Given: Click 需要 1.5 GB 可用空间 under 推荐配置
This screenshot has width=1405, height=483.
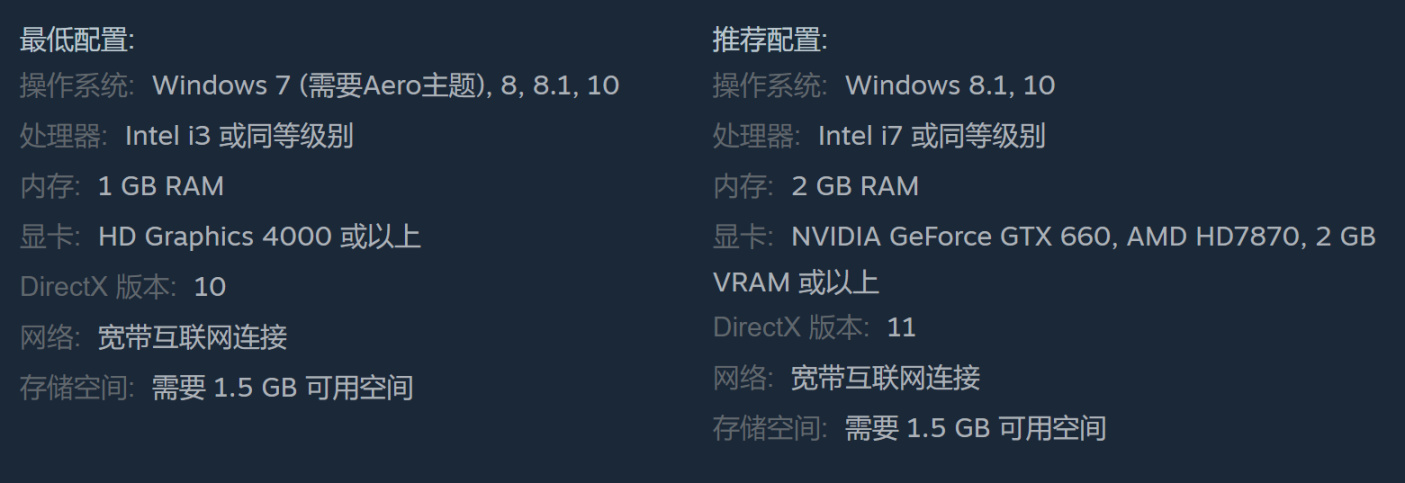Looking at the screenshot, I should pyautogui.click(x=975, y=429).
